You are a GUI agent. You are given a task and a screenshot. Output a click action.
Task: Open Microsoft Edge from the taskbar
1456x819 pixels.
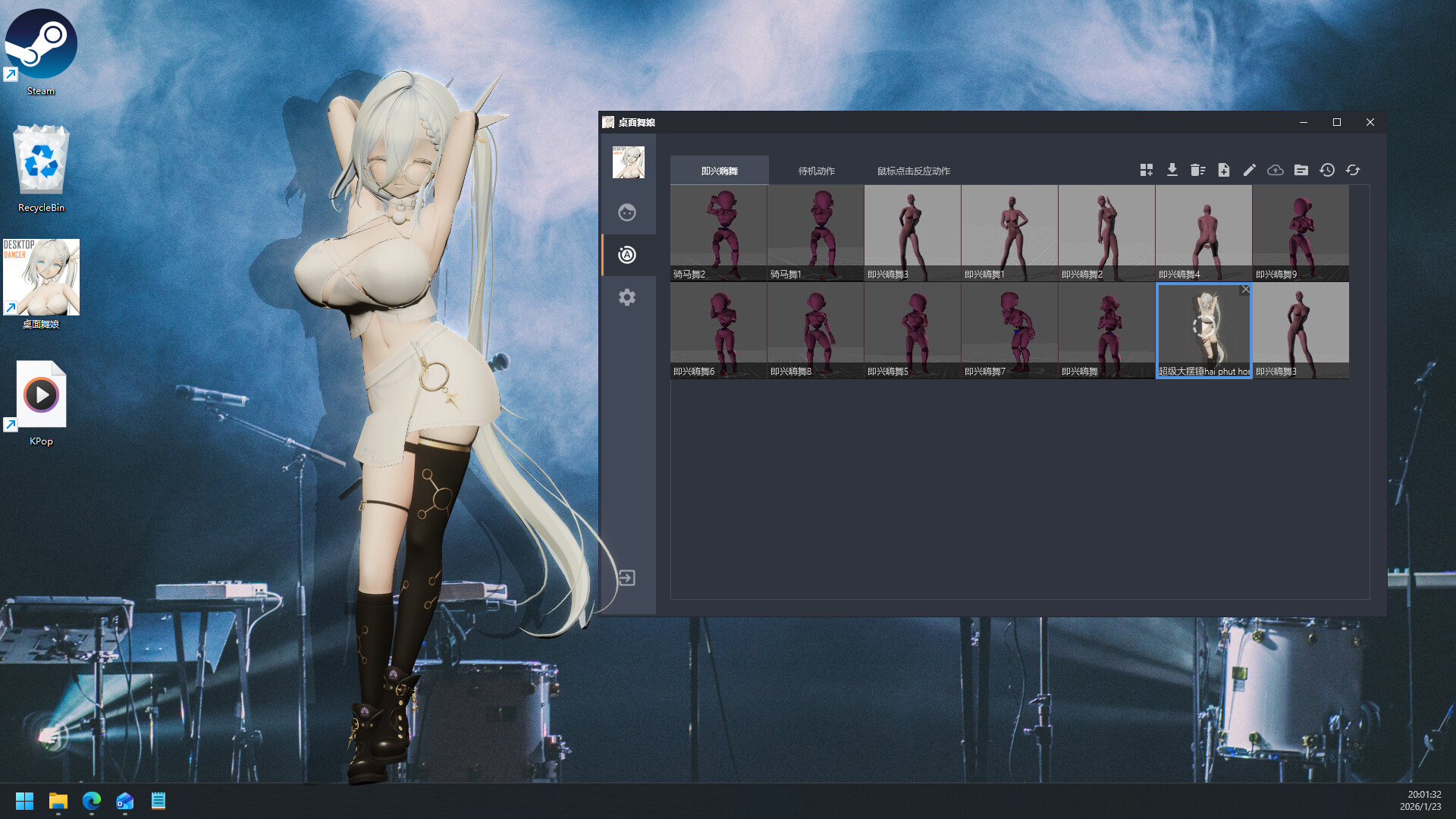coord(92,802)
